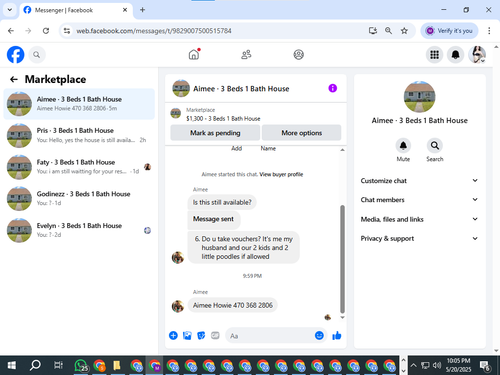
Task: Choose a GIF in composer
Action: [215, 335]
